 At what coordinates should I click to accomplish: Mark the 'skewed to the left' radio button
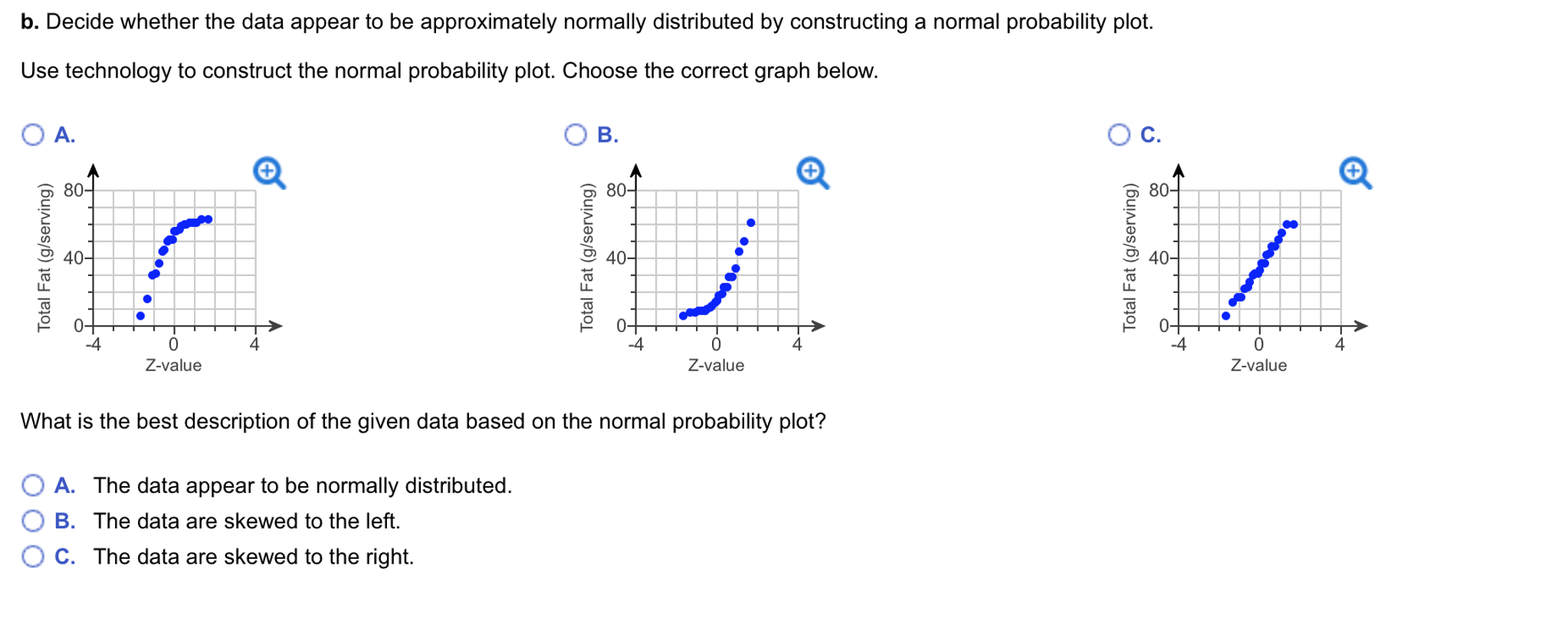tap(33, 521)
